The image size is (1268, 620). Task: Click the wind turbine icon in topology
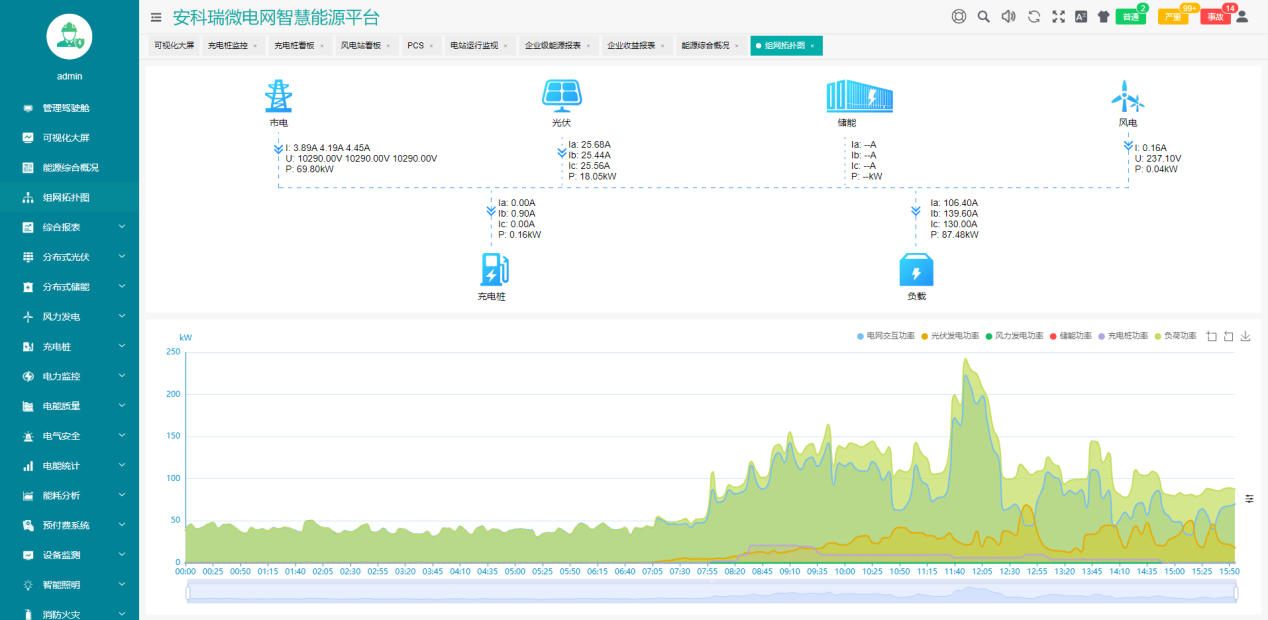1127,97
